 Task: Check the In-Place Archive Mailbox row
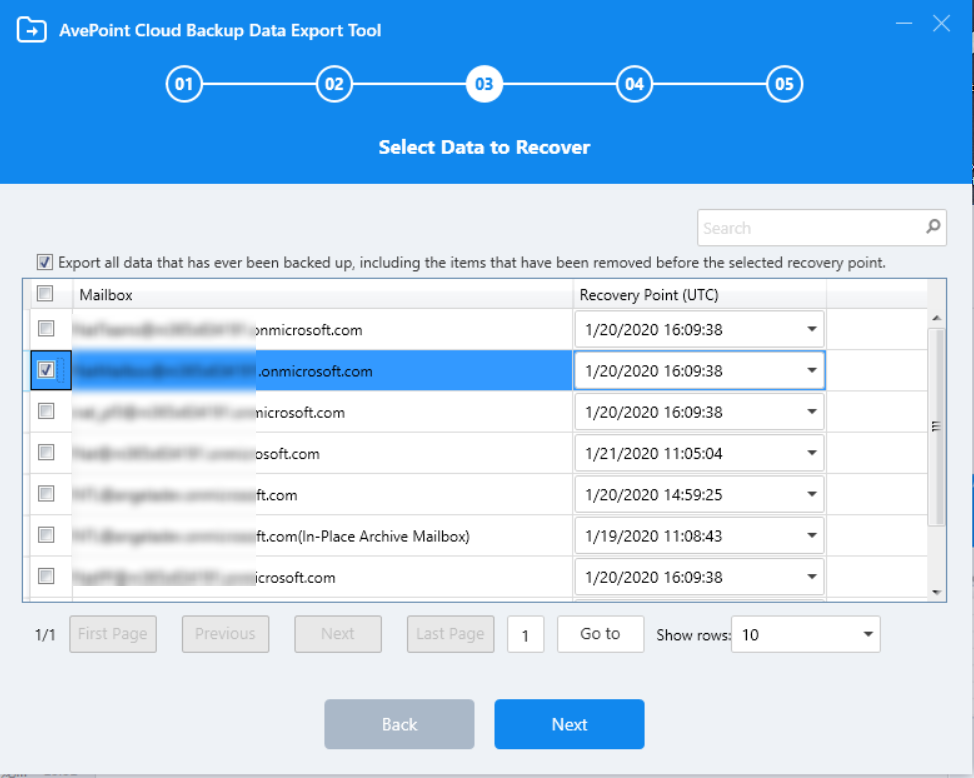pyautogui.click(x=44, y=536)
